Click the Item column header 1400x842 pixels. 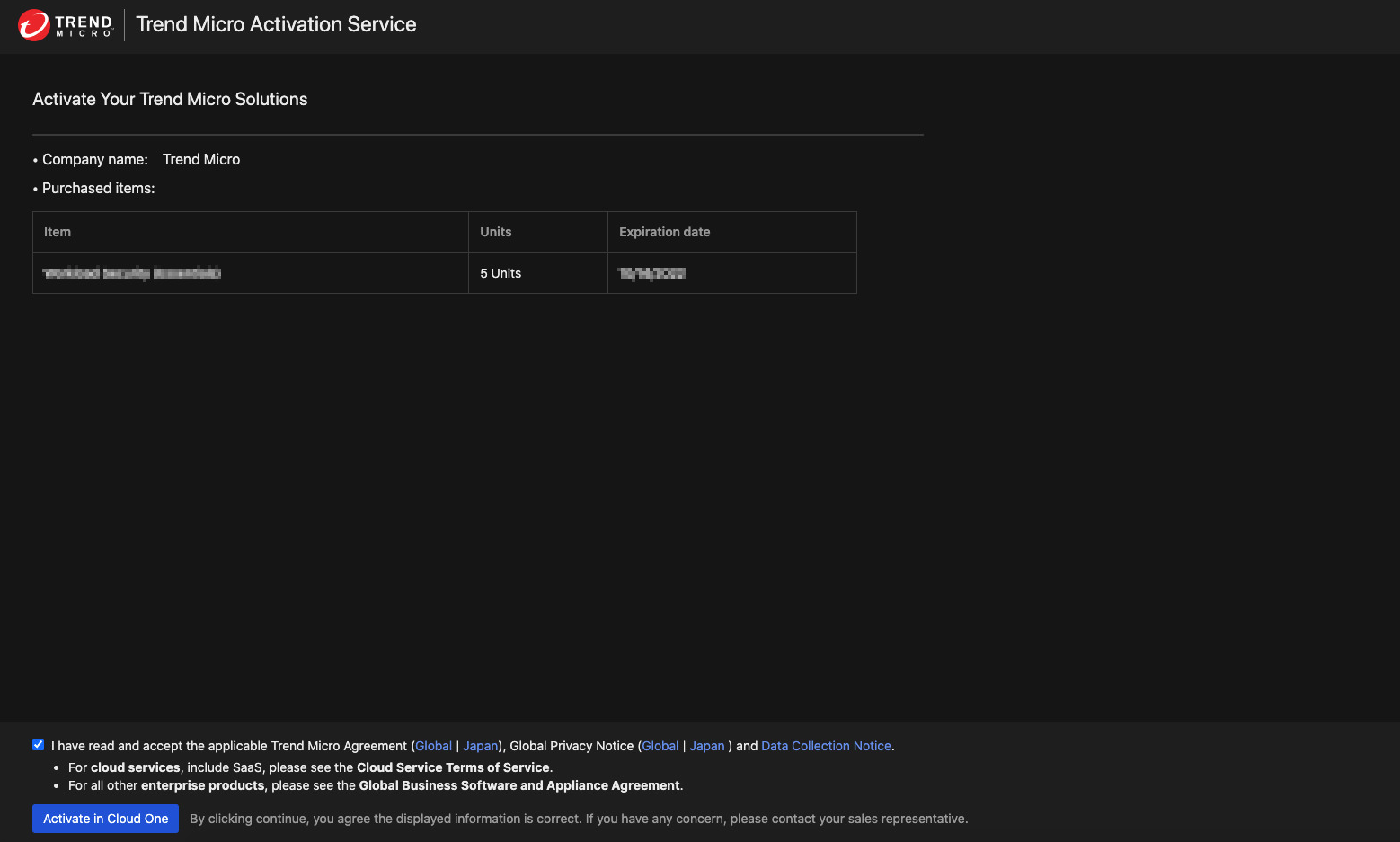click(58, 232)
